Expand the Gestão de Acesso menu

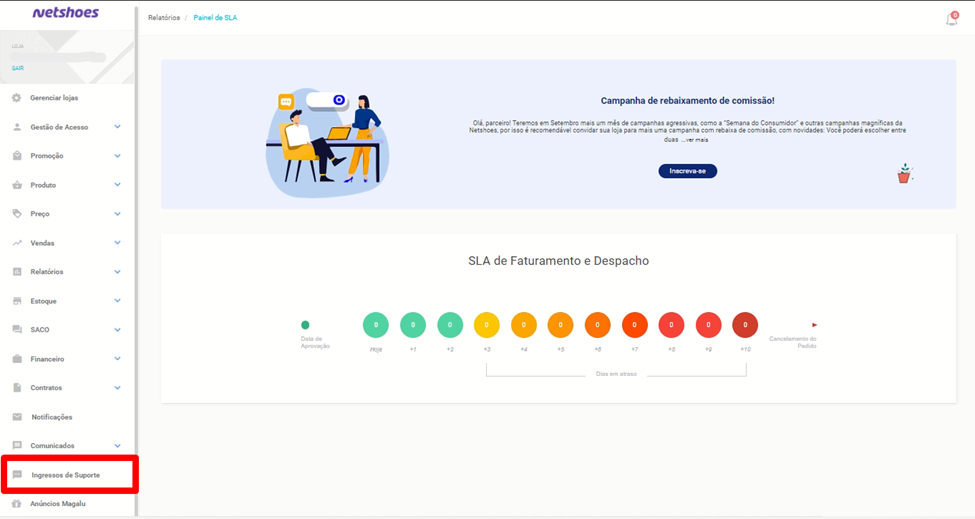tap(117, 127)
